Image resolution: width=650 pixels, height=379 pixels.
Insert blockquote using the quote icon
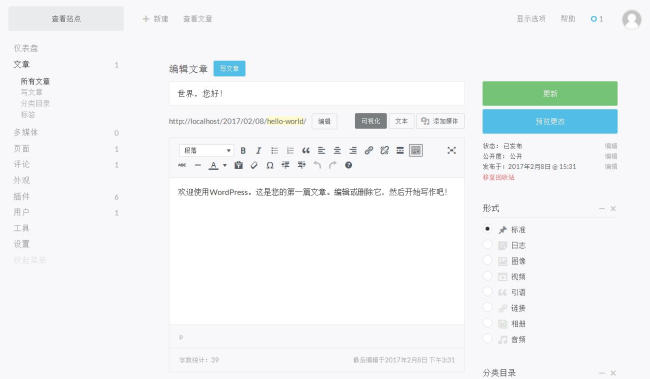pyautogui.click(x=306, y=151)
